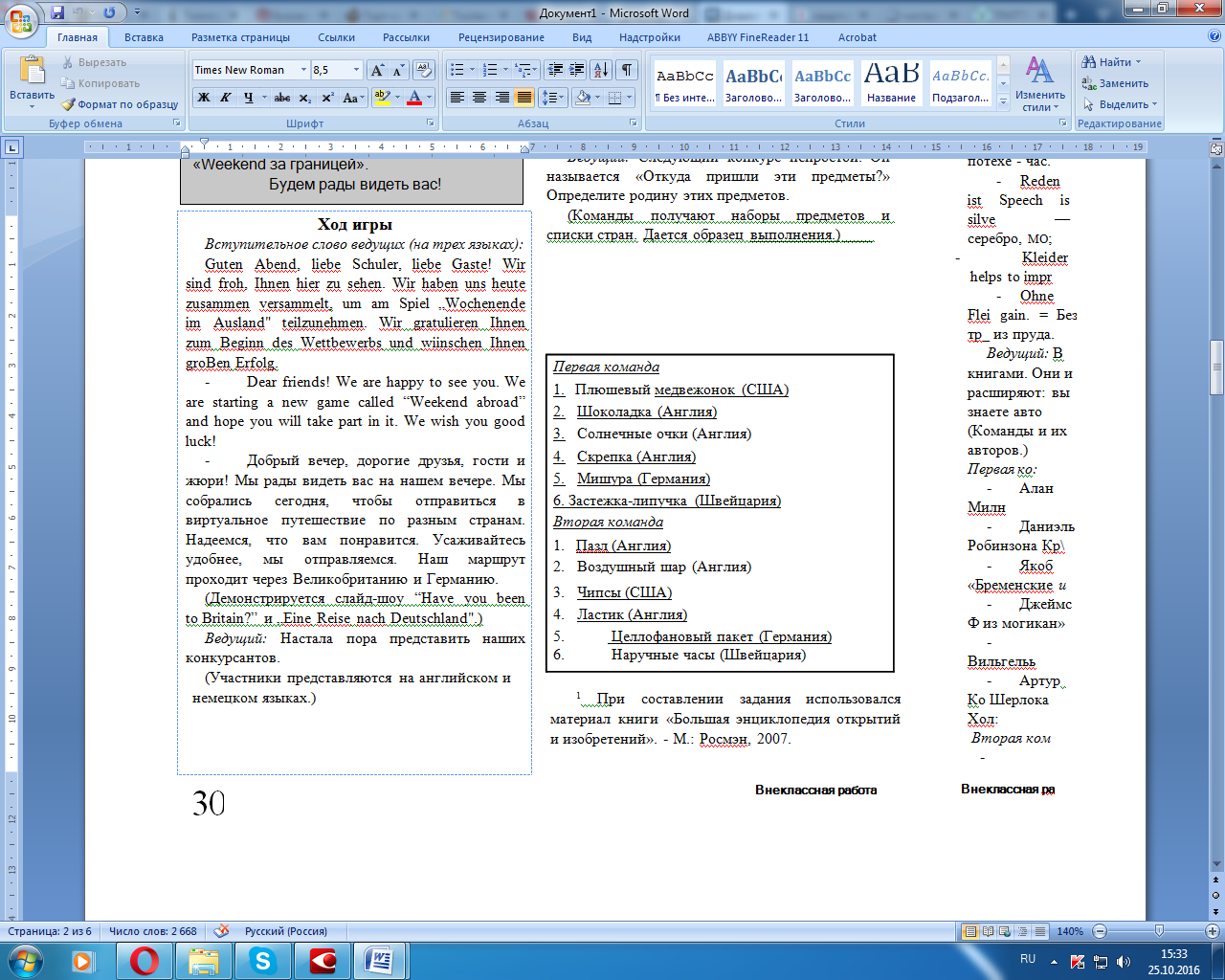Click zoom out minus button
Screen dimensions: 1225x980
(x=1100, y=931)
